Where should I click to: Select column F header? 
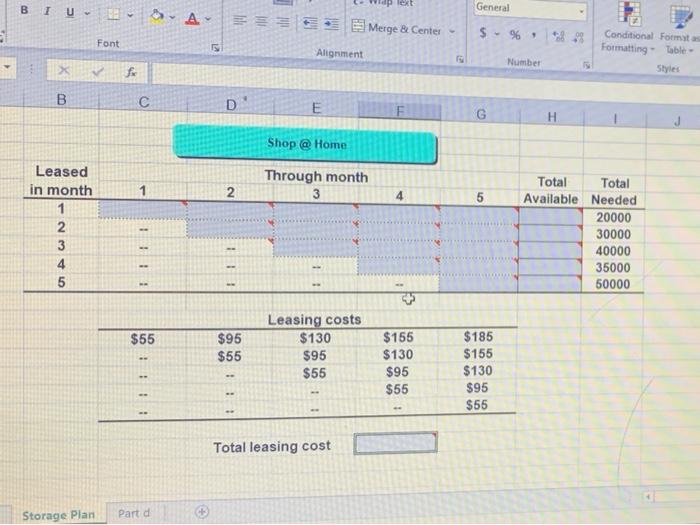[x=400, y=111]
